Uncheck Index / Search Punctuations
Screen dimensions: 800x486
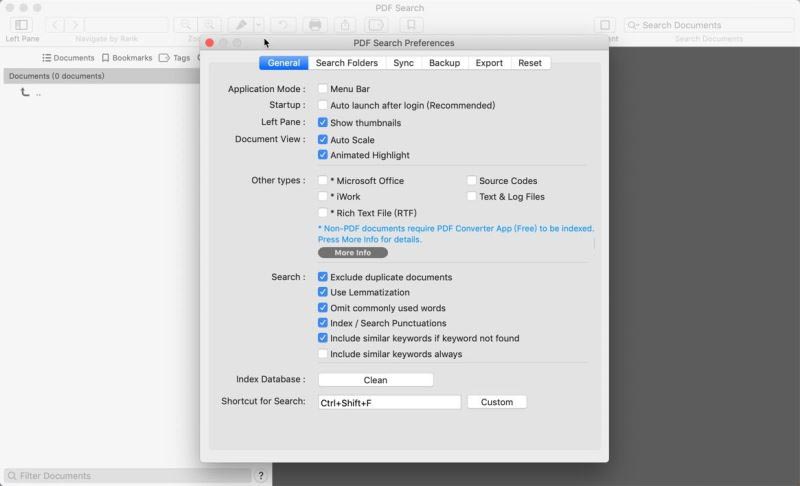[x=322, y=323]
